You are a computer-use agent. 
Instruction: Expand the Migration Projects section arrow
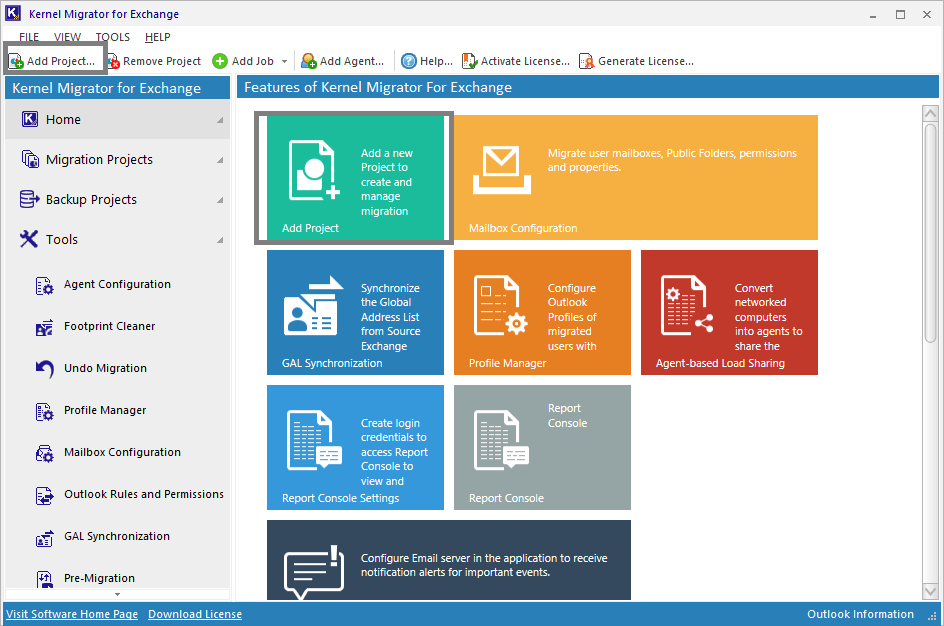pos(220,160)
